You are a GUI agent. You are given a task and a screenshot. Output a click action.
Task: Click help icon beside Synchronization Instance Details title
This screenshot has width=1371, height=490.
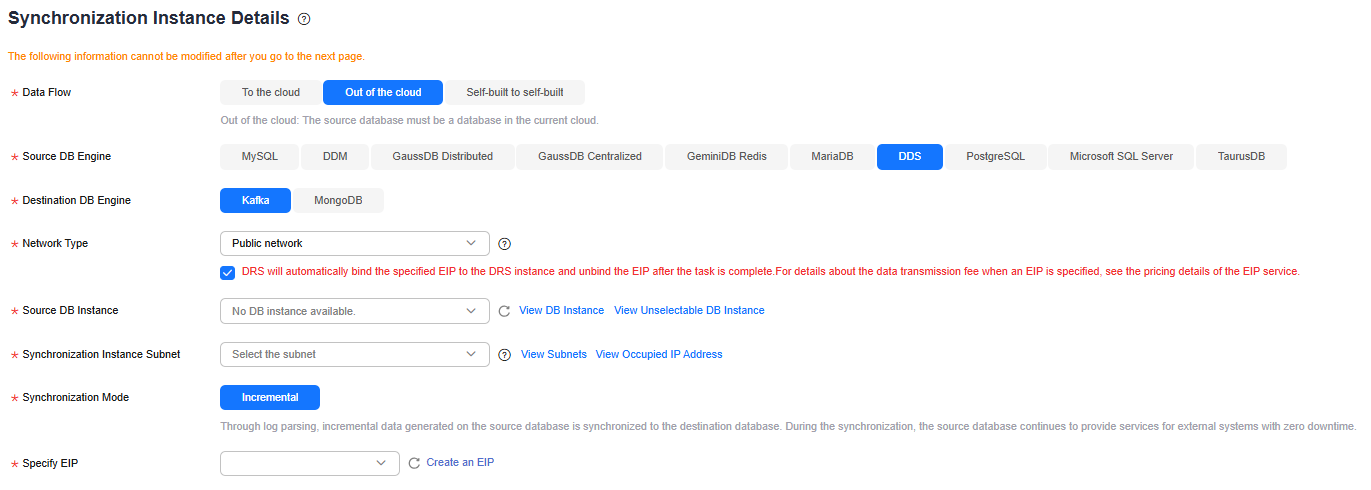pos(304,19)
